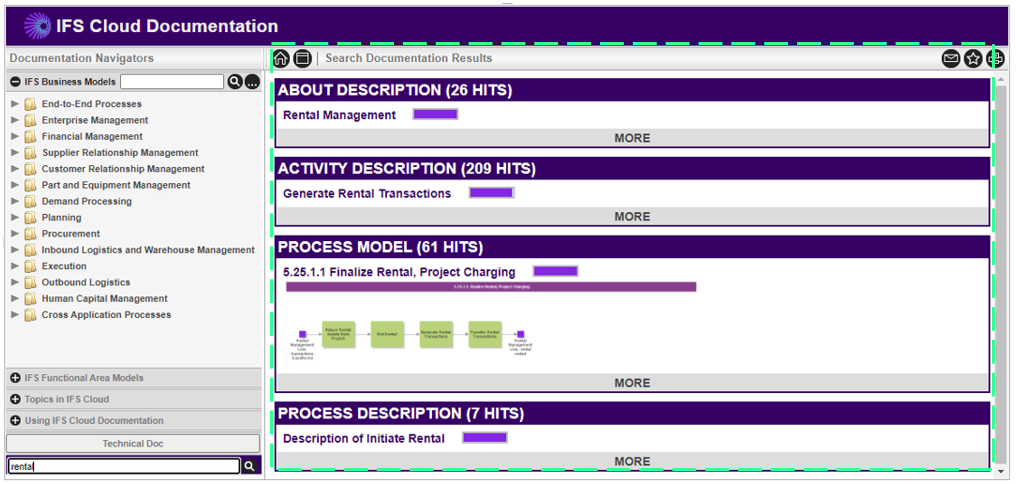Expand the IFS Functional Area Models section

coord(16,378)
